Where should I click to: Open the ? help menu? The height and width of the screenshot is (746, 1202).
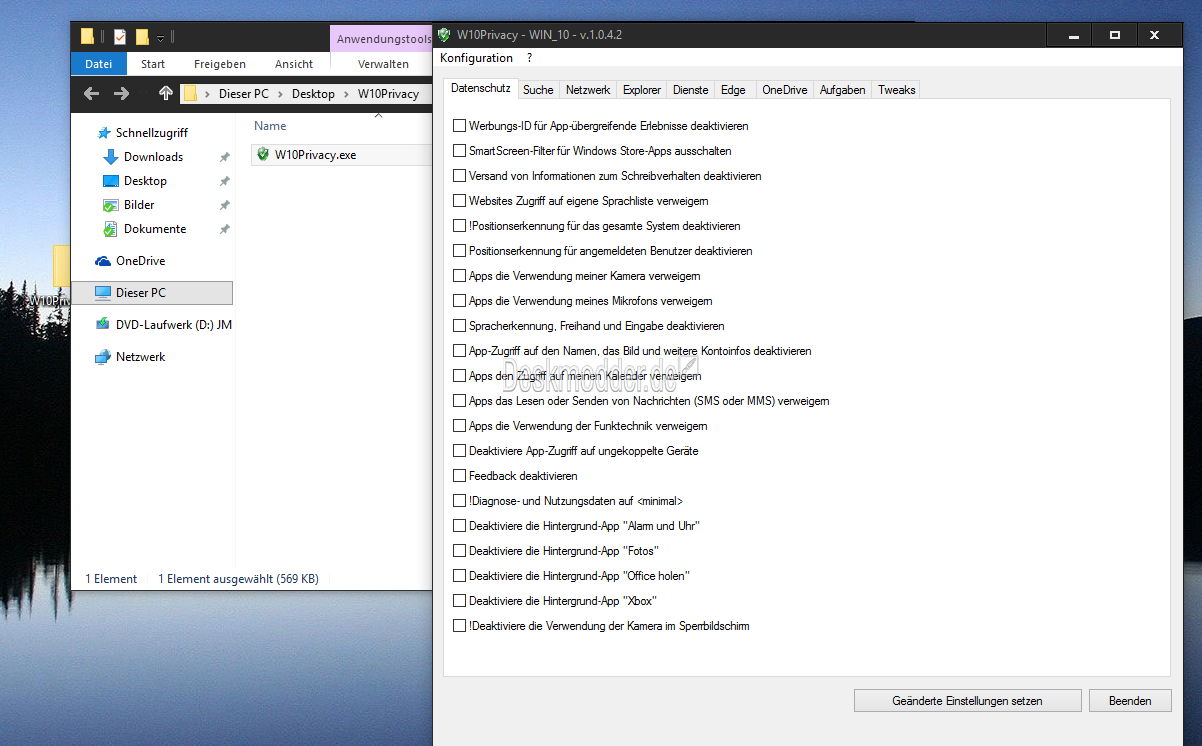pyautogui.click(x=530, y=58)
